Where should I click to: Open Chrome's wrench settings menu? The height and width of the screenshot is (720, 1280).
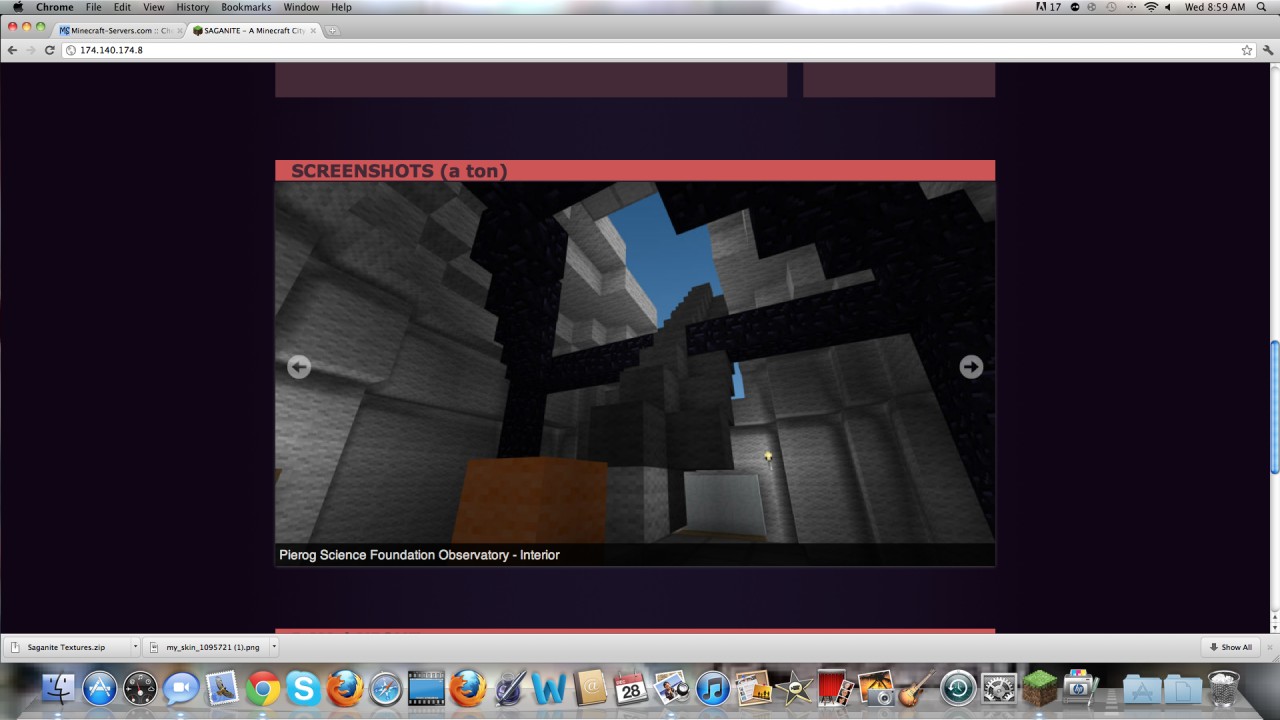(x=1267, y=50)
